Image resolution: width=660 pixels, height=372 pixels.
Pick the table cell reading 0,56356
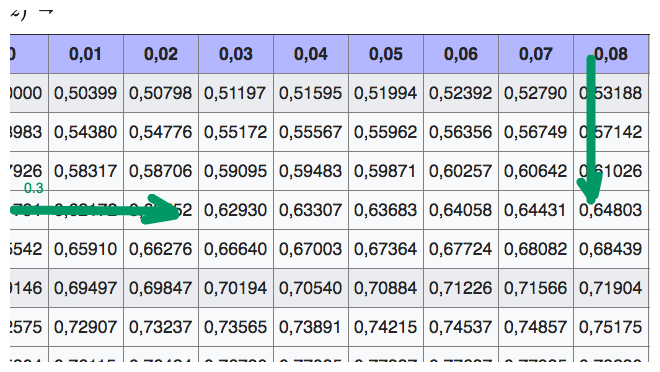[460, 132]
